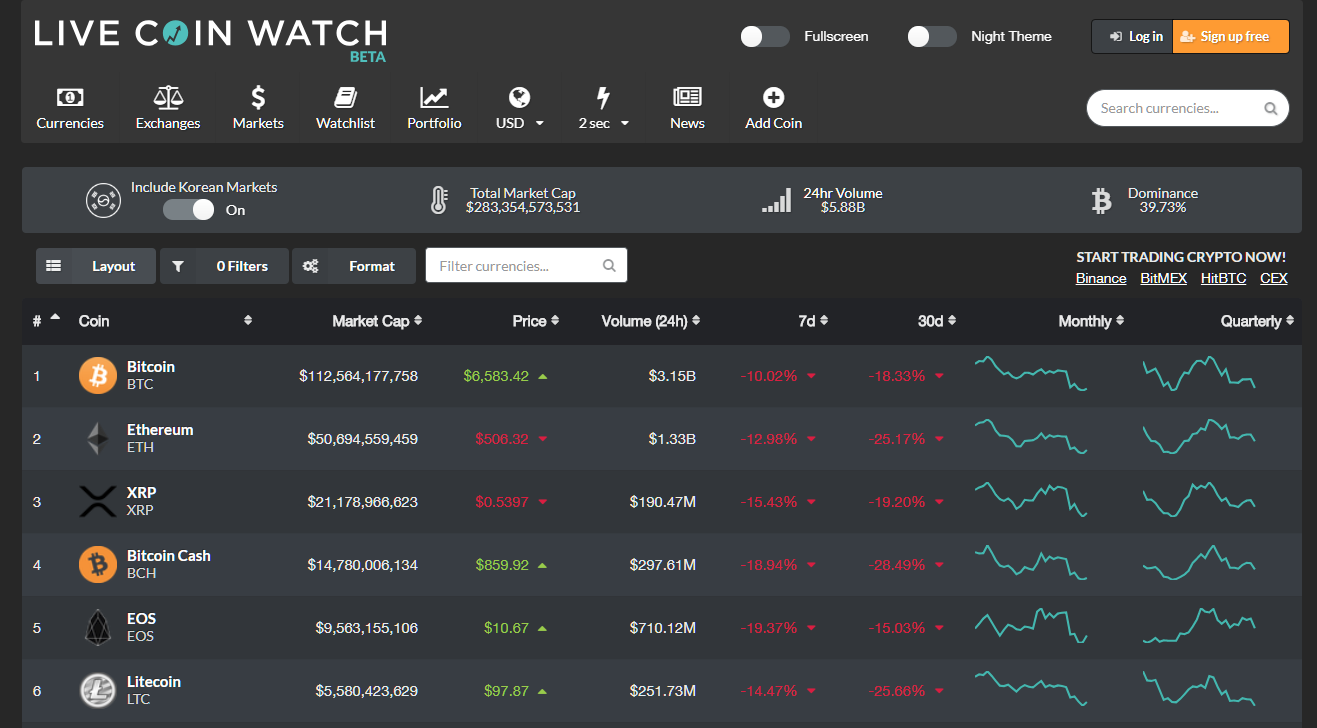Sort by the # rank column

pos(46,320)
